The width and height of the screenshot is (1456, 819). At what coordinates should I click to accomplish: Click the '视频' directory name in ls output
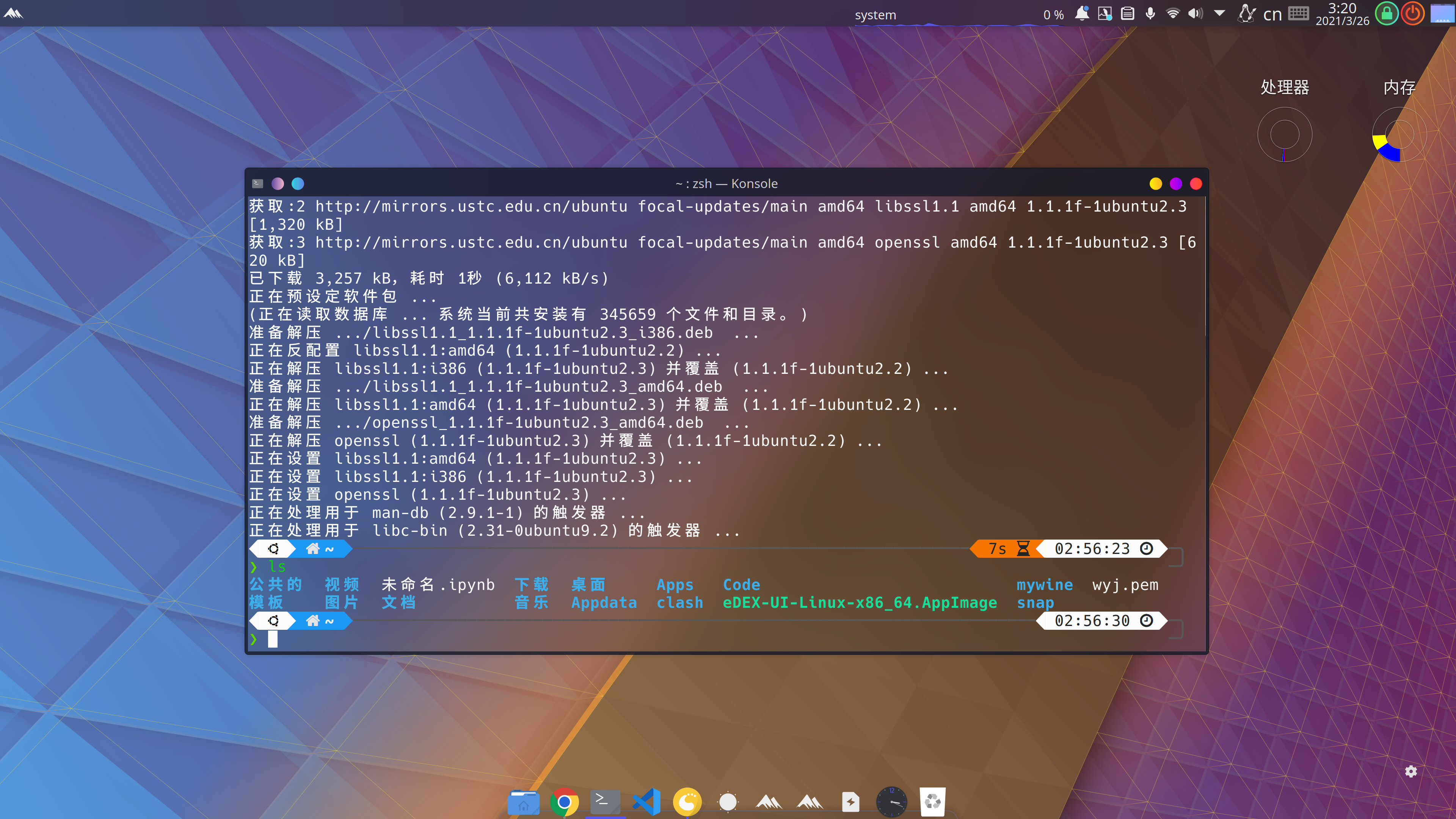coord(342,584)
